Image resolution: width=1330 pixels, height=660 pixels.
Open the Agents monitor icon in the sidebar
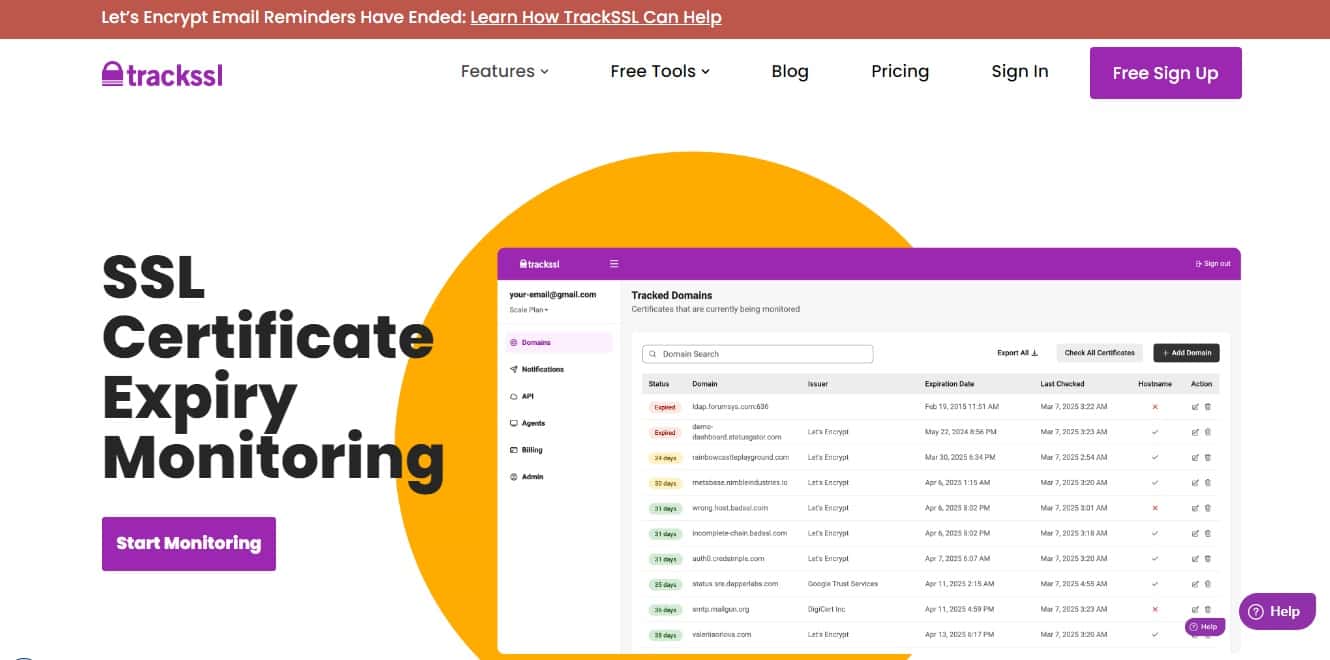tap(513, 423)
